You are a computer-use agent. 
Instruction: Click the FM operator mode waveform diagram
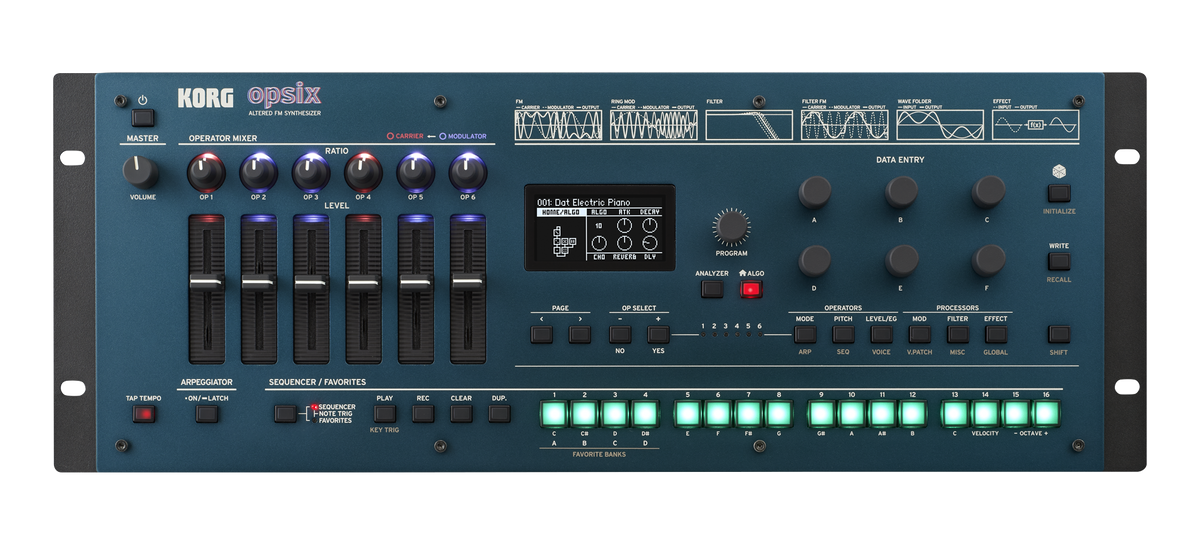[558, 125]
